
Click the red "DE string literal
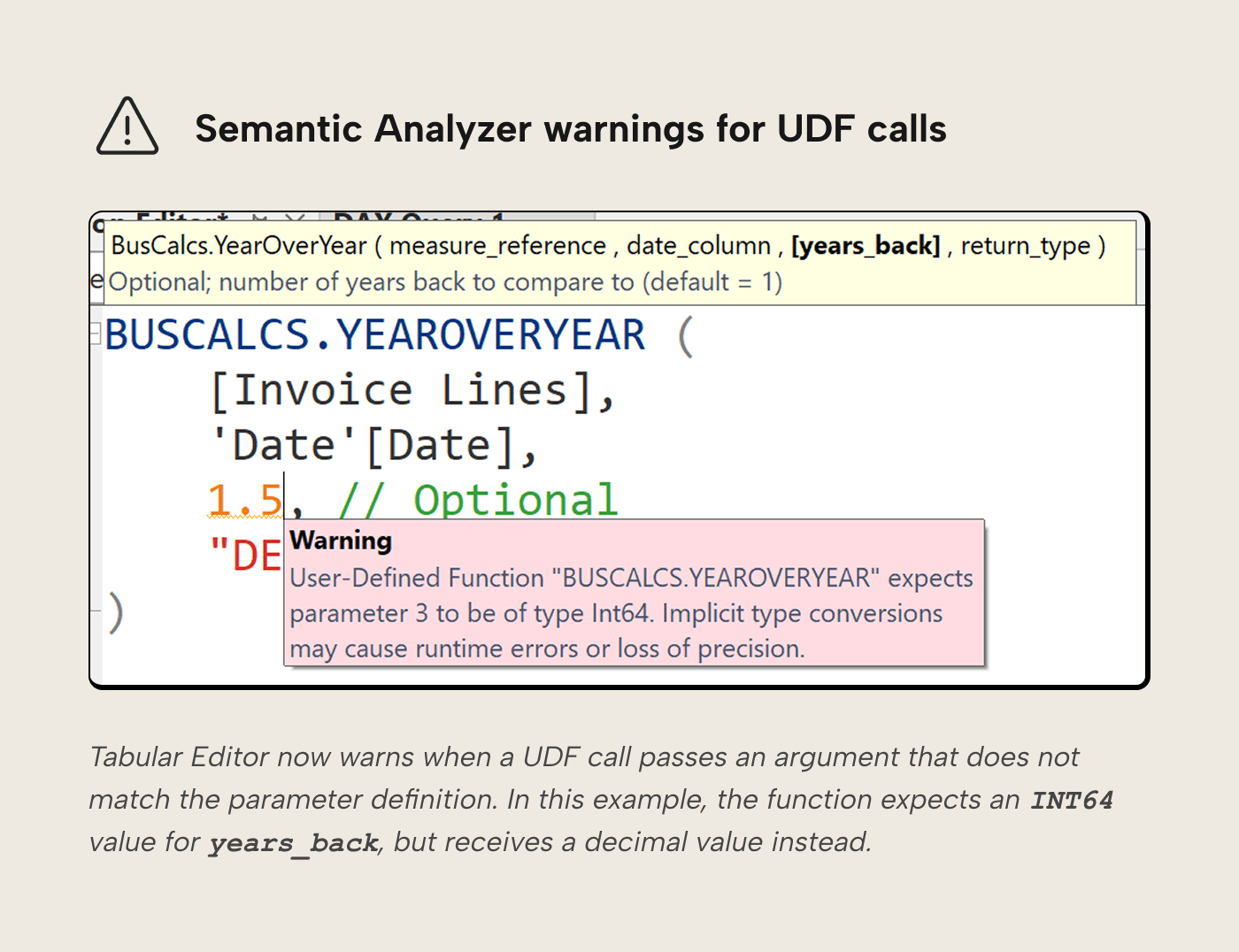click(x=245, y=556)
